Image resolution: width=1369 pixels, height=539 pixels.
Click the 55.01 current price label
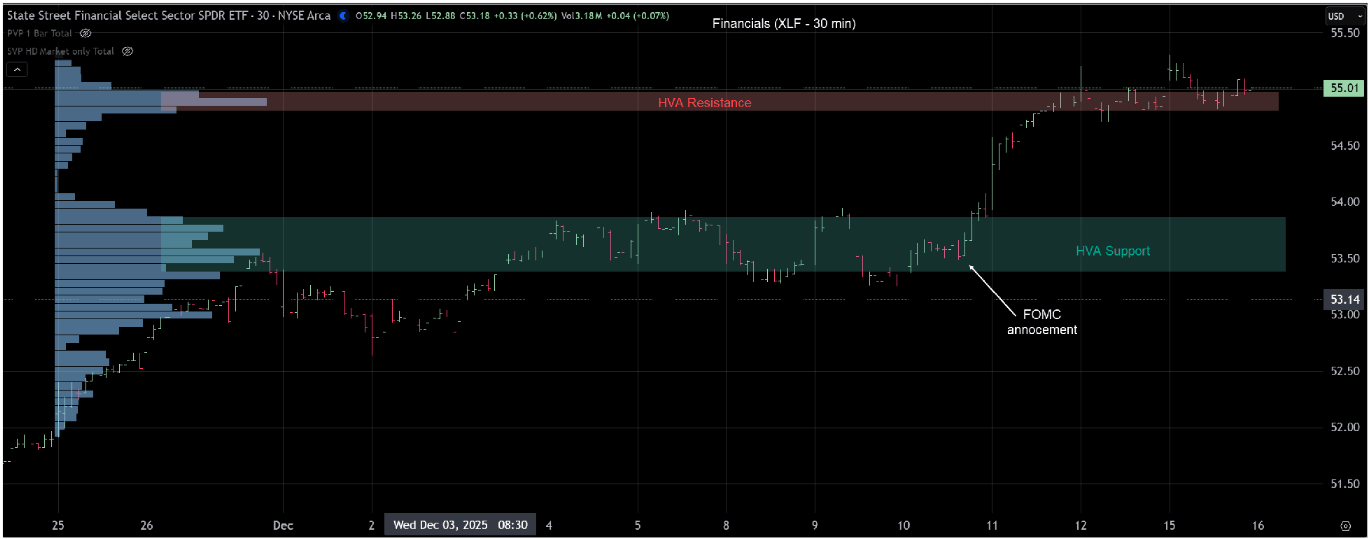click(x=1342, y=88)
